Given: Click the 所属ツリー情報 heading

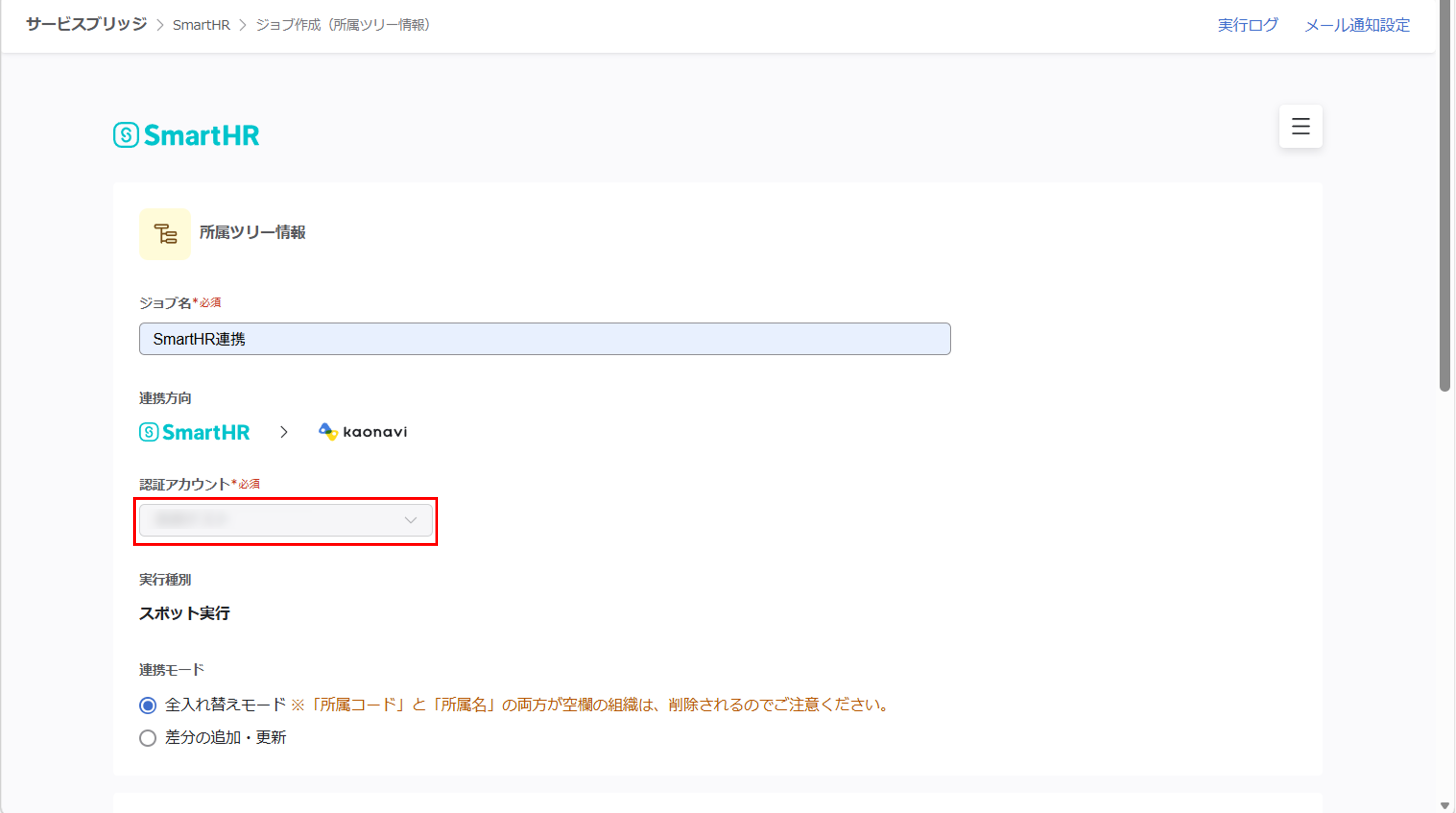Looking at the screenshot, I should (252, 232).
